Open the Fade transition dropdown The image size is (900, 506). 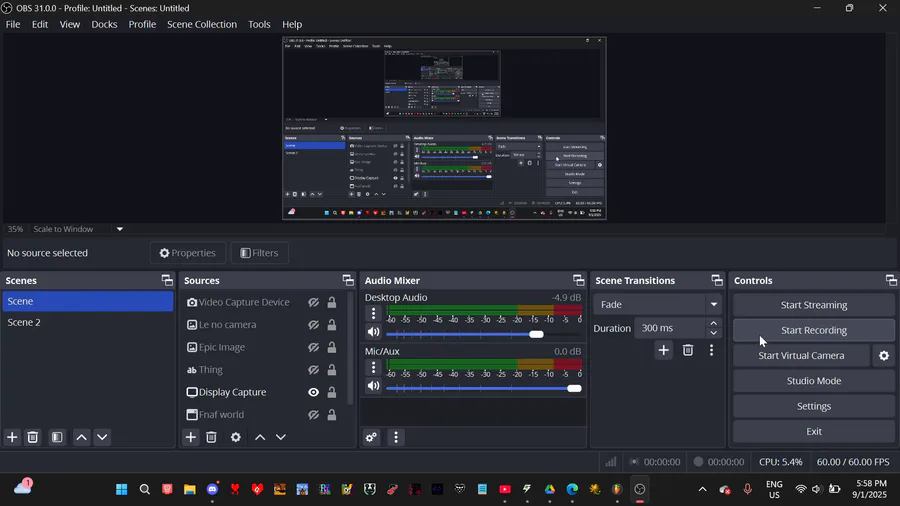pyautogui.click(x=657, y=305)
